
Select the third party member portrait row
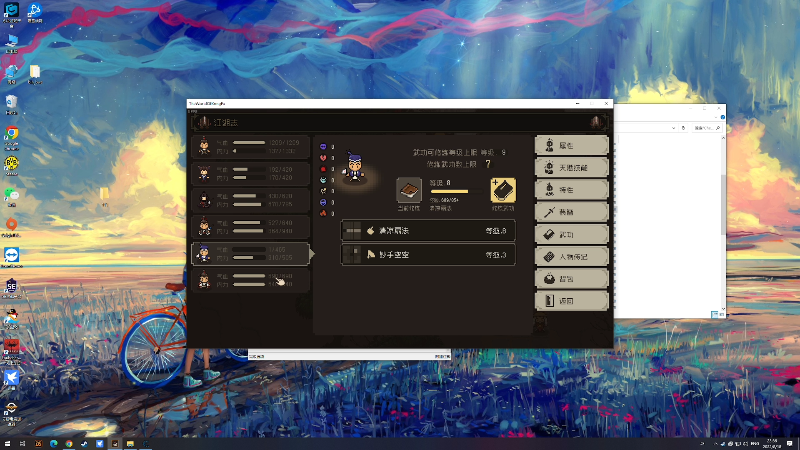click(x=251, y=200)
